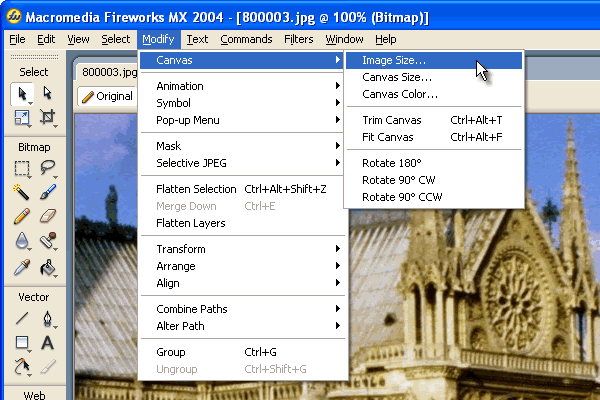This screenshot has height=400, width=600.
Task: Select the Text tool
Action: pyautogui.click(x=47, y=343)
